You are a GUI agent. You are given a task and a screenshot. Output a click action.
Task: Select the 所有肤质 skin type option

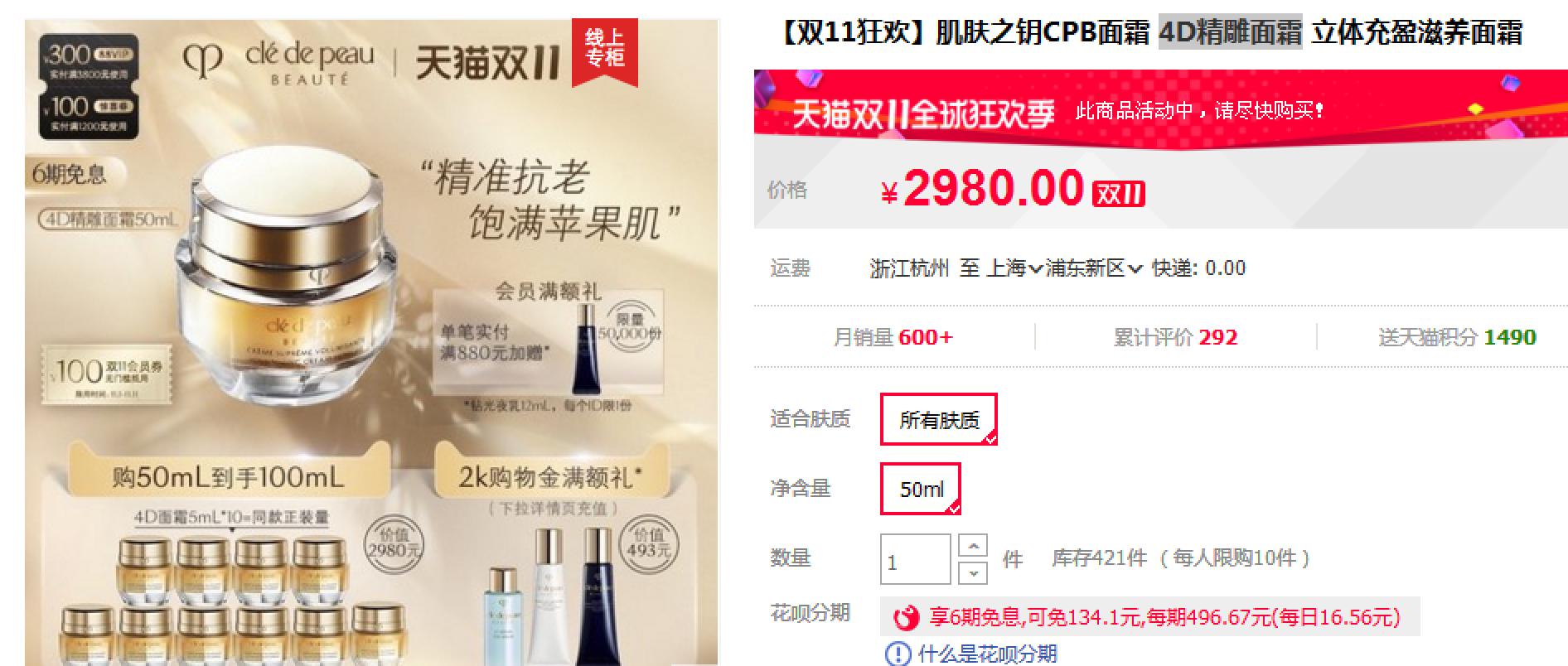pos(938,419)
